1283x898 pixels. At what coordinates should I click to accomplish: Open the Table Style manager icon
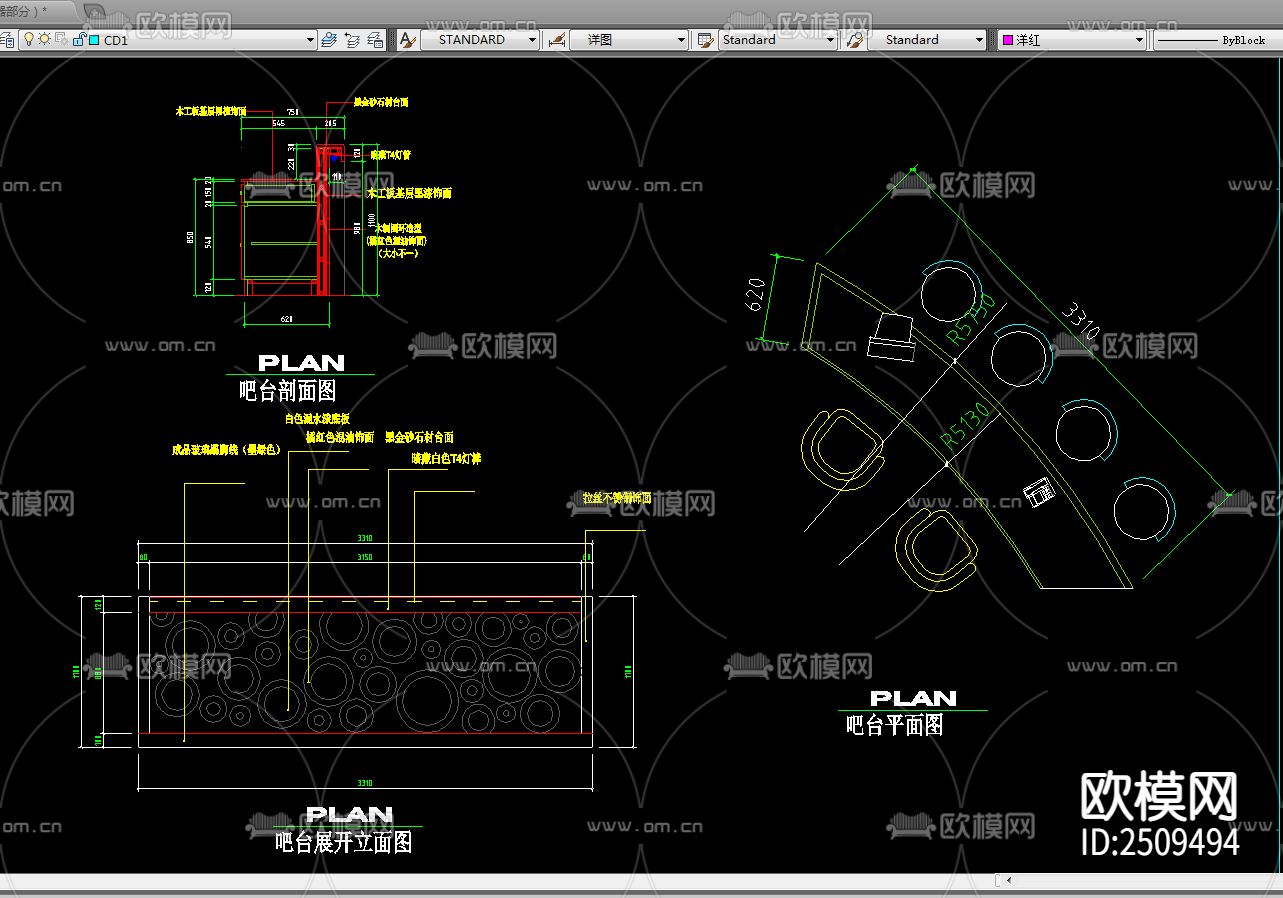click(x=705, y=40)
